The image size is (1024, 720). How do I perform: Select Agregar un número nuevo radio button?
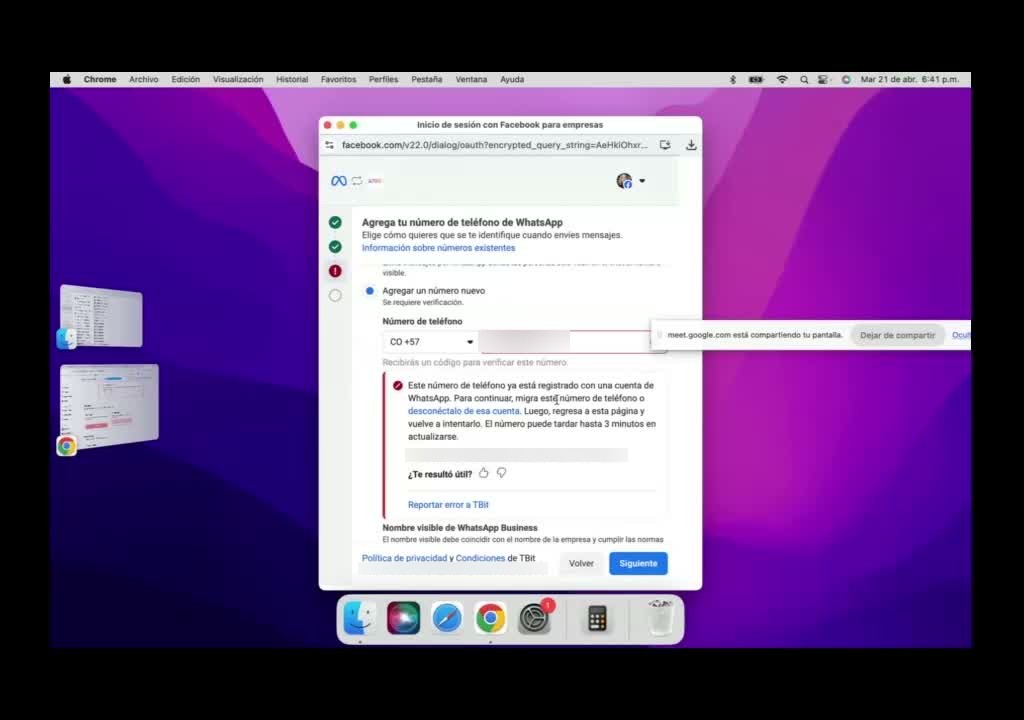tap(370, 291)
